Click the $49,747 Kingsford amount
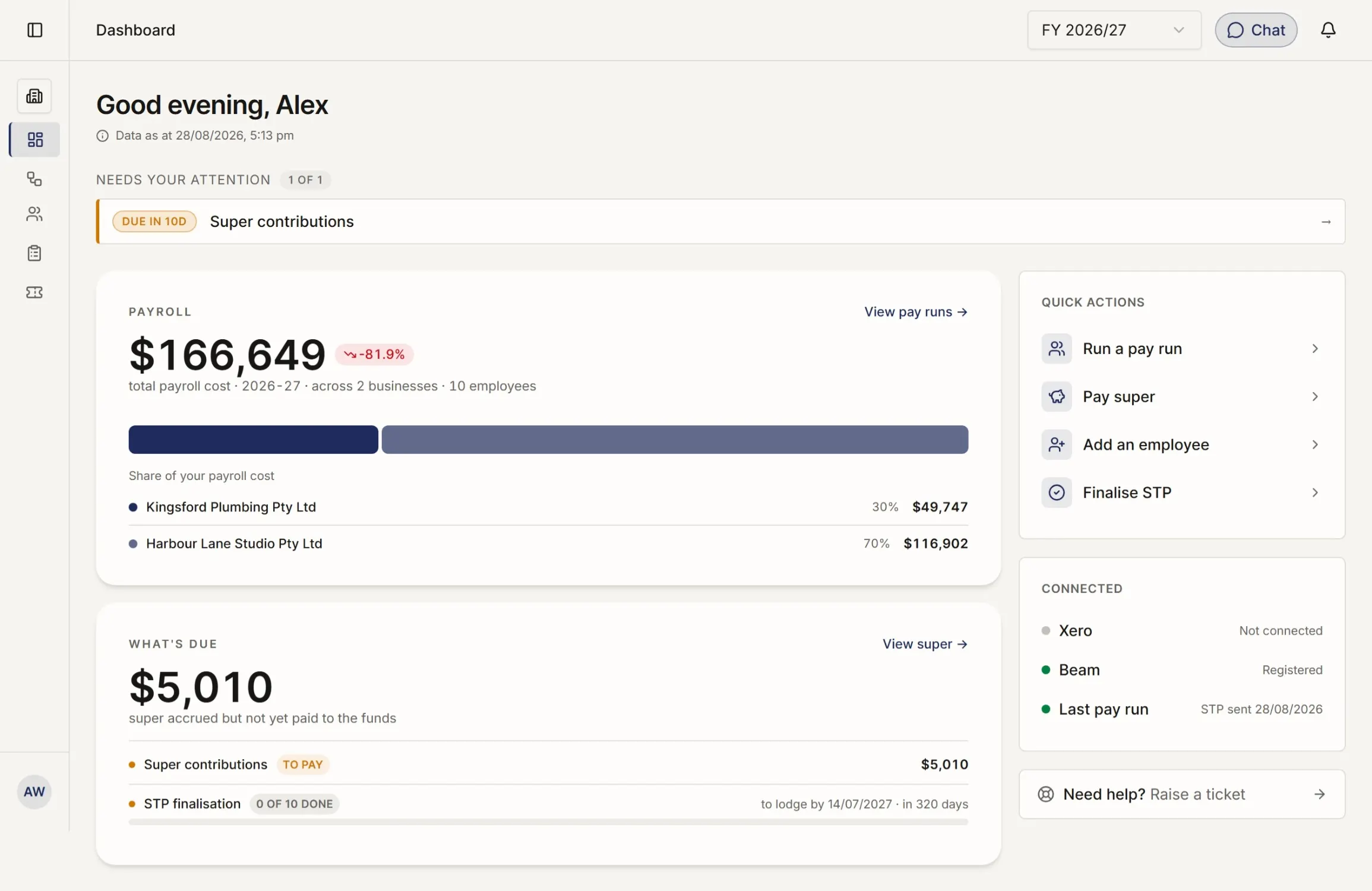1372x891 pixels. (x=940, y=507)
